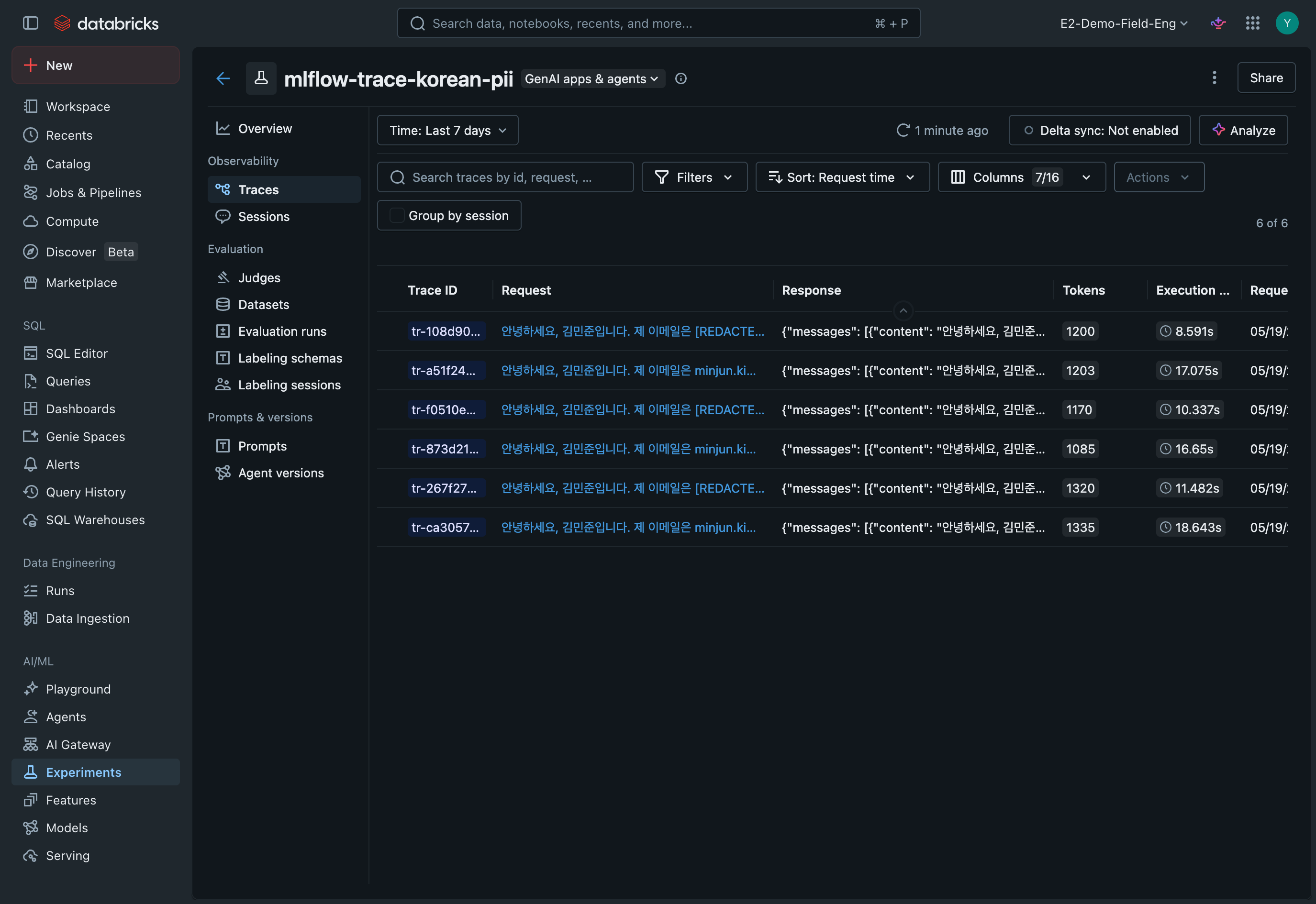Click the AI Gateway icon
This screenshot has height=904, width=1316.
pyautogui.click(x=31, y=744)
